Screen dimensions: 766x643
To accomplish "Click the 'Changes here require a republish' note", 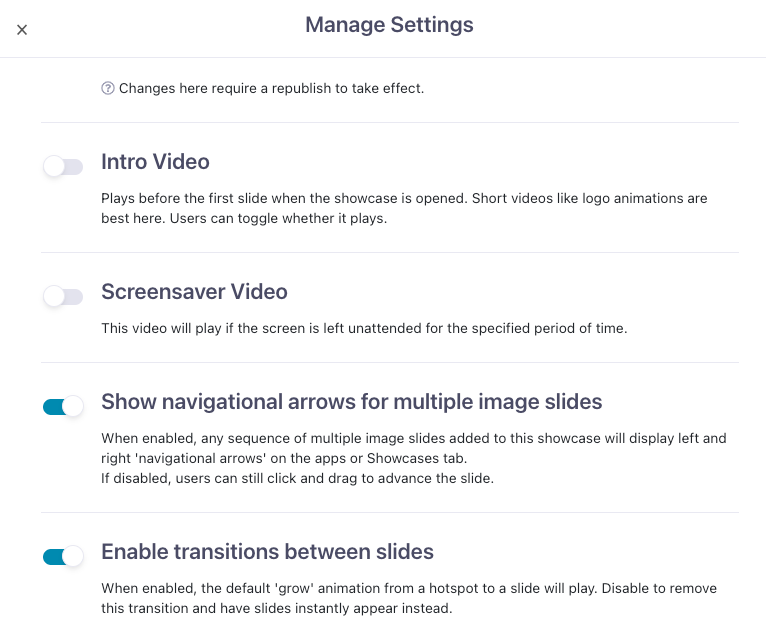I will [x=271, y=88].
